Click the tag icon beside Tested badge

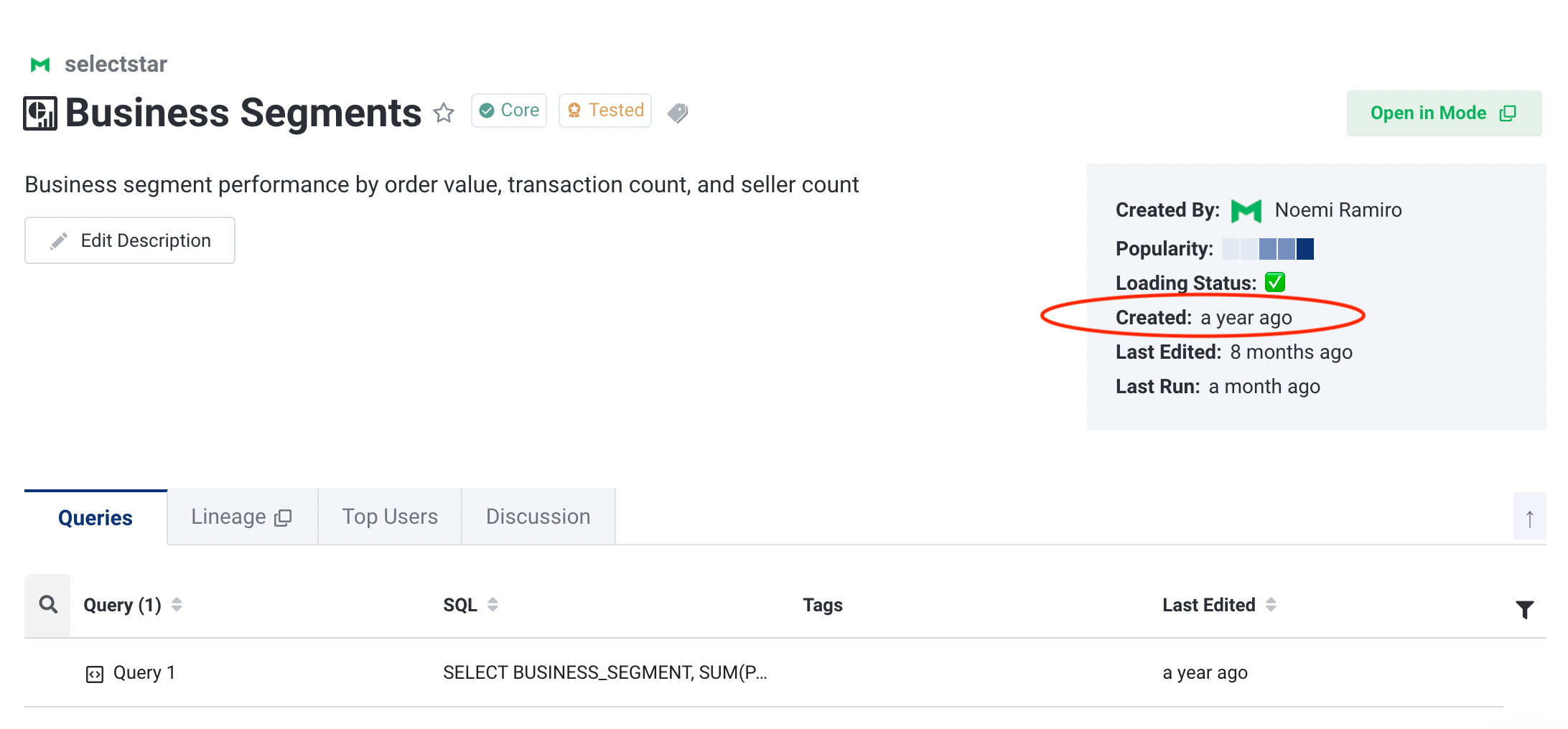tap(678, 113)
